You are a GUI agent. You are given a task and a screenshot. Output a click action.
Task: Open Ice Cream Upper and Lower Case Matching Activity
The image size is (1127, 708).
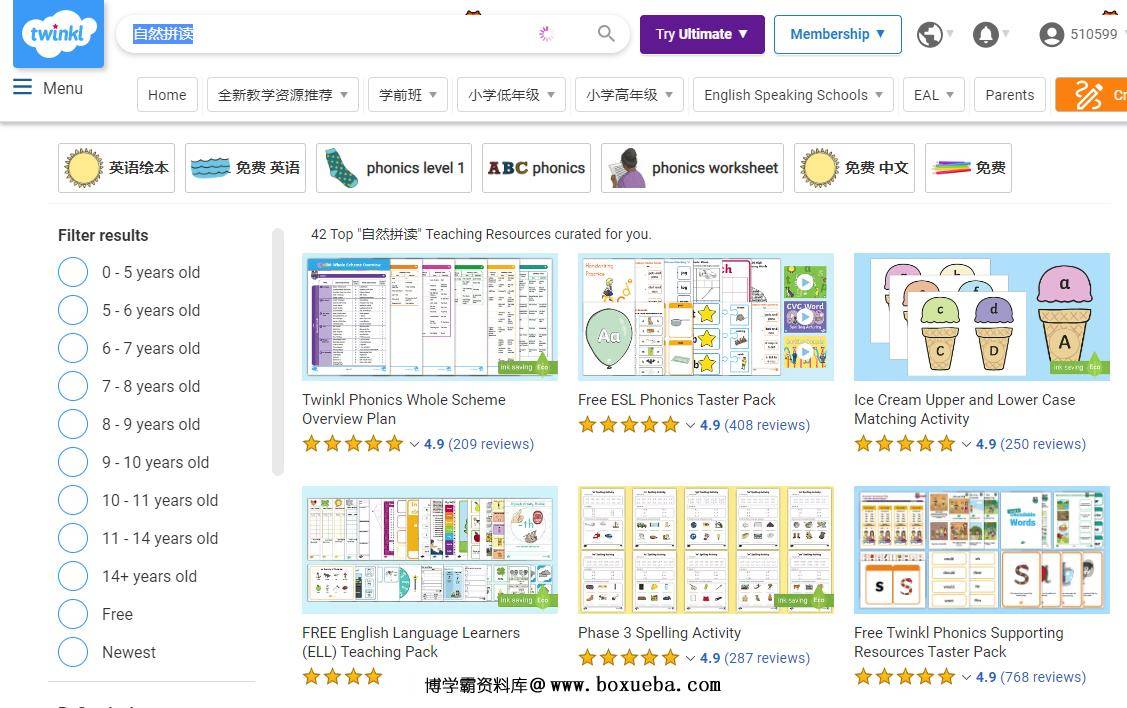point(965,409)
